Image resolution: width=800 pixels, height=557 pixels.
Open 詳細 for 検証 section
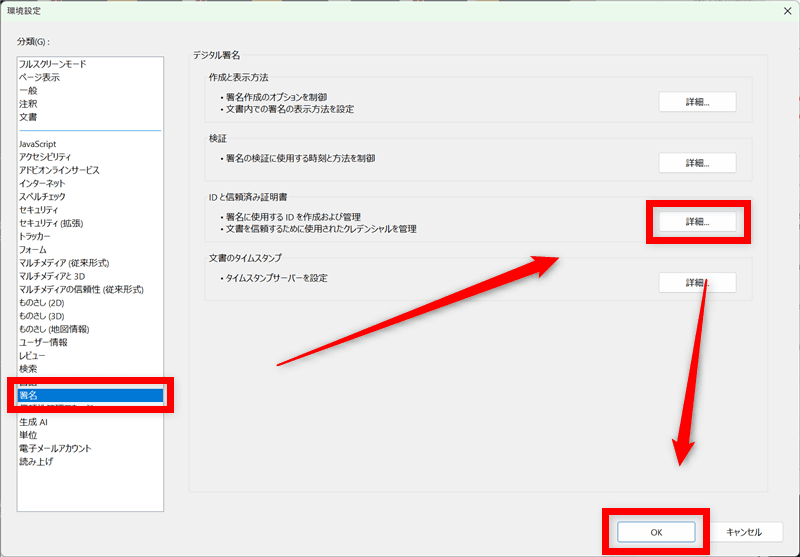697,163
